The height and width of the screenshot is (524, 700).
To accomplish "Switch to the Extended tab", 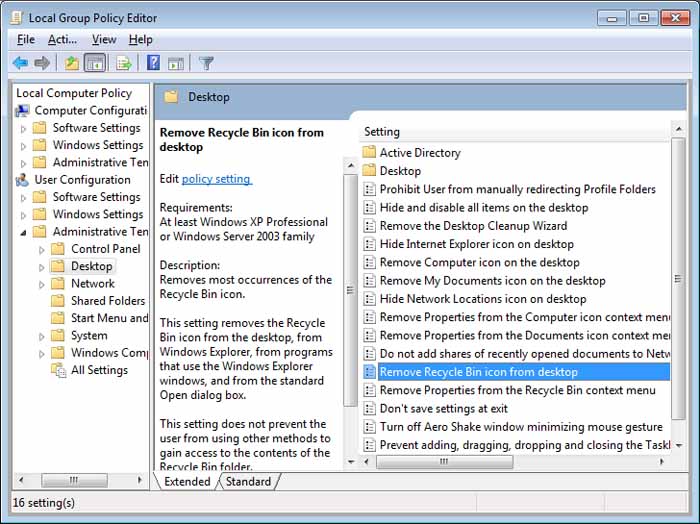I will click(x=187, y=482).
